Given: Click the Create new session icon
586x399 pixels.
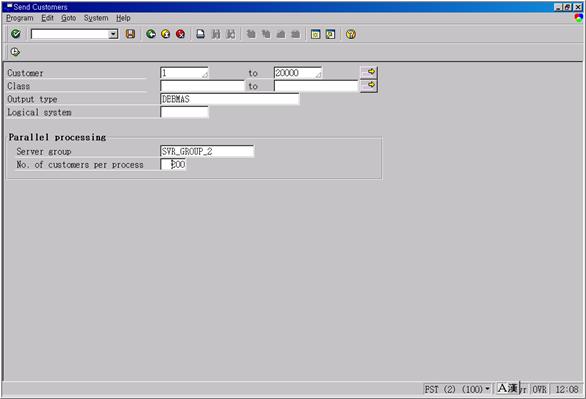Looking at the screenshot, I should coord(315,34).
